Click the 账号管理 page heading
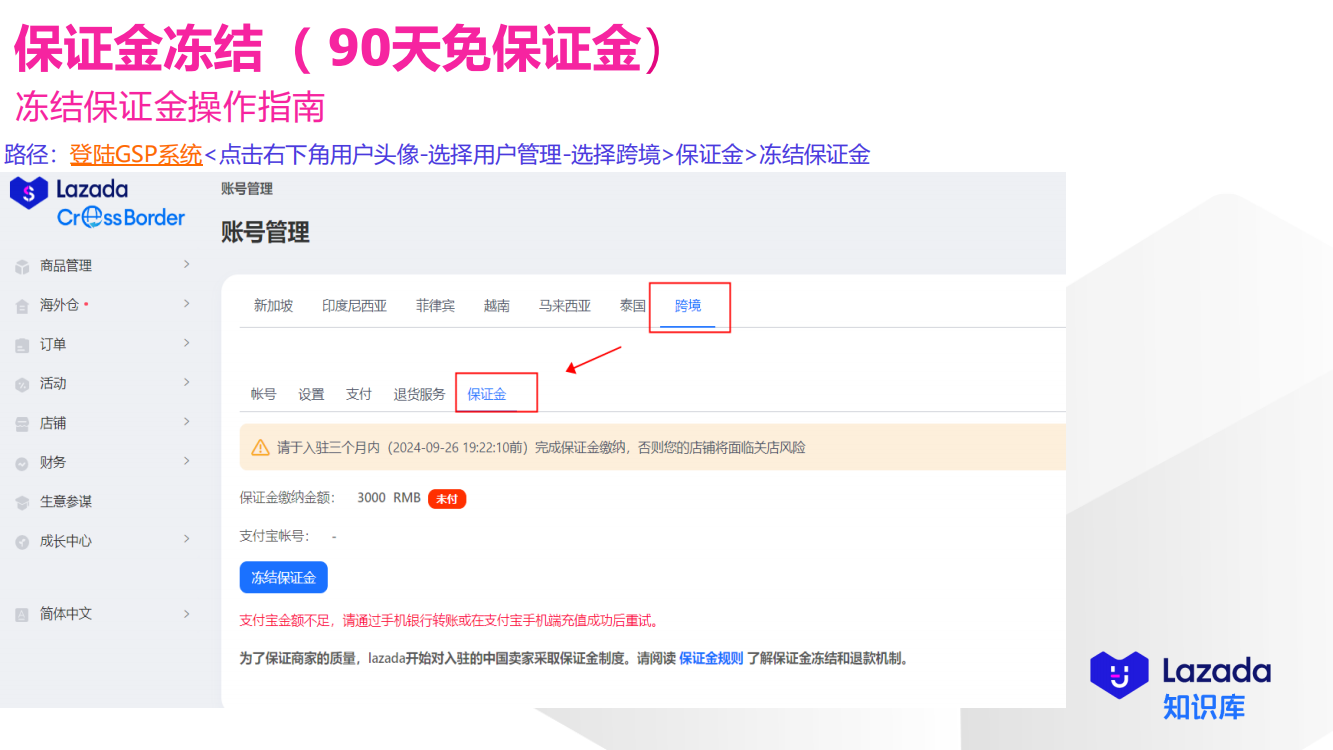1333x750 pixels. click(265, 233)
